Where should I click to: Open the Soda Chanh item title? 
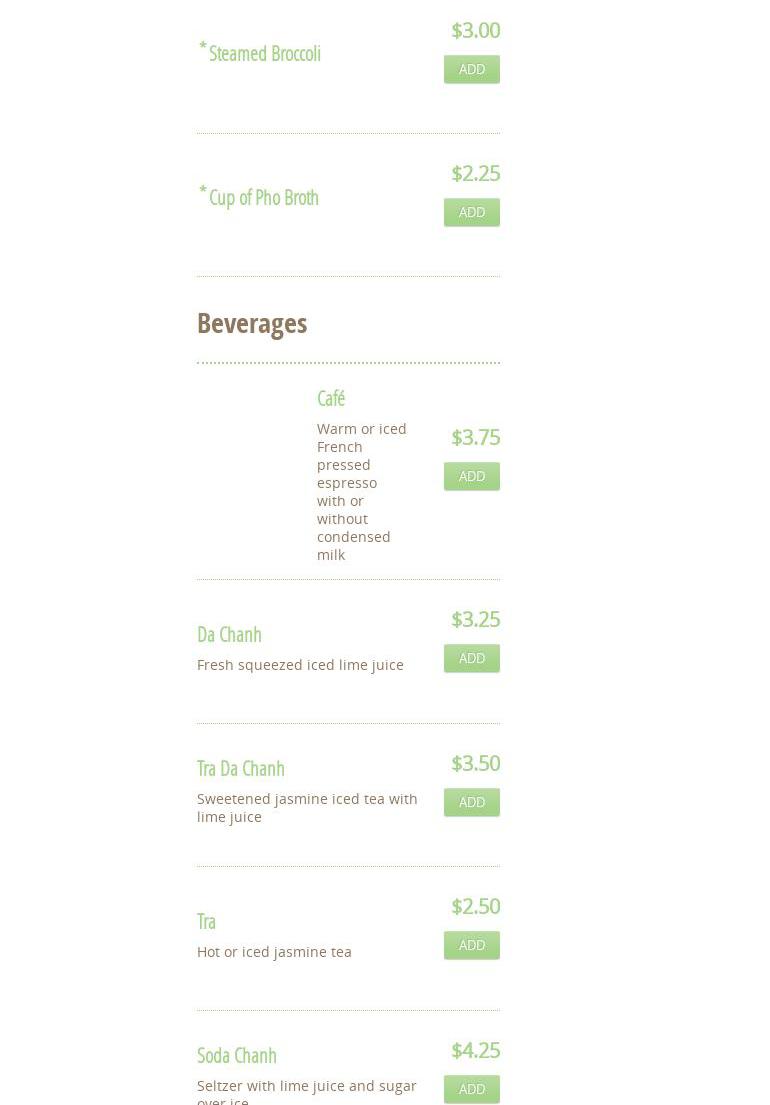(237, 1055)
